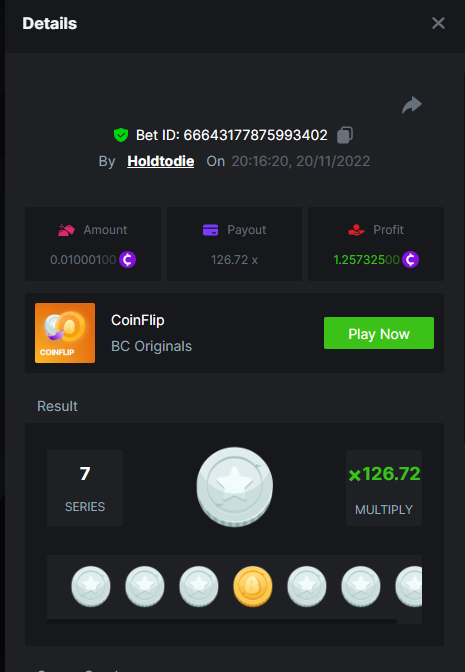Copy the Bet ID with the copy icon
465x672 pixels.
[345, 135]
